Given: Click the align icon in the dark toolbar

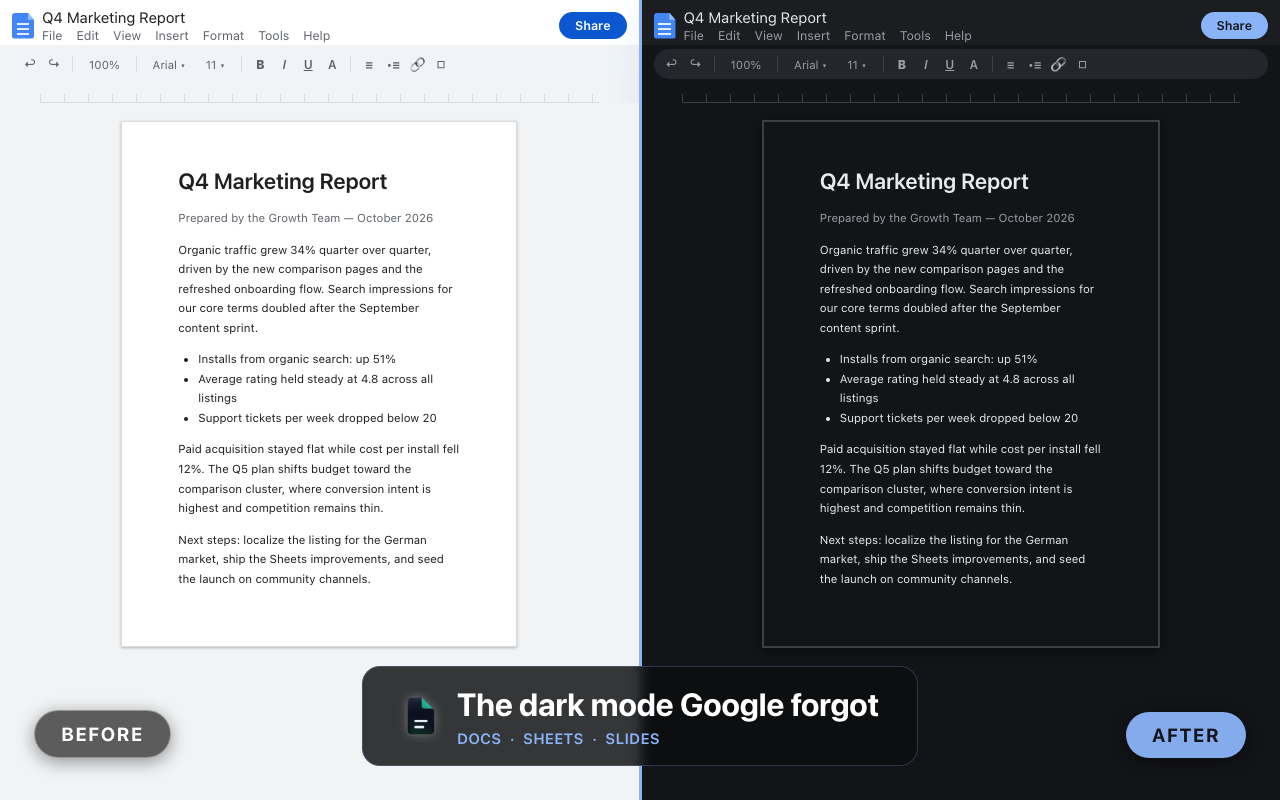Looking at the screenshot, I should coord(1010,65).
